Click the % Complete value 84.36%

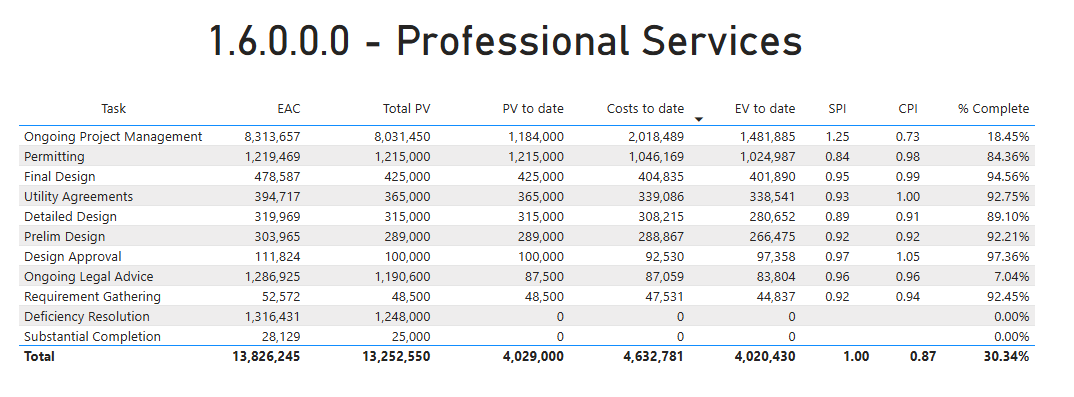[x=1008, y=156]
